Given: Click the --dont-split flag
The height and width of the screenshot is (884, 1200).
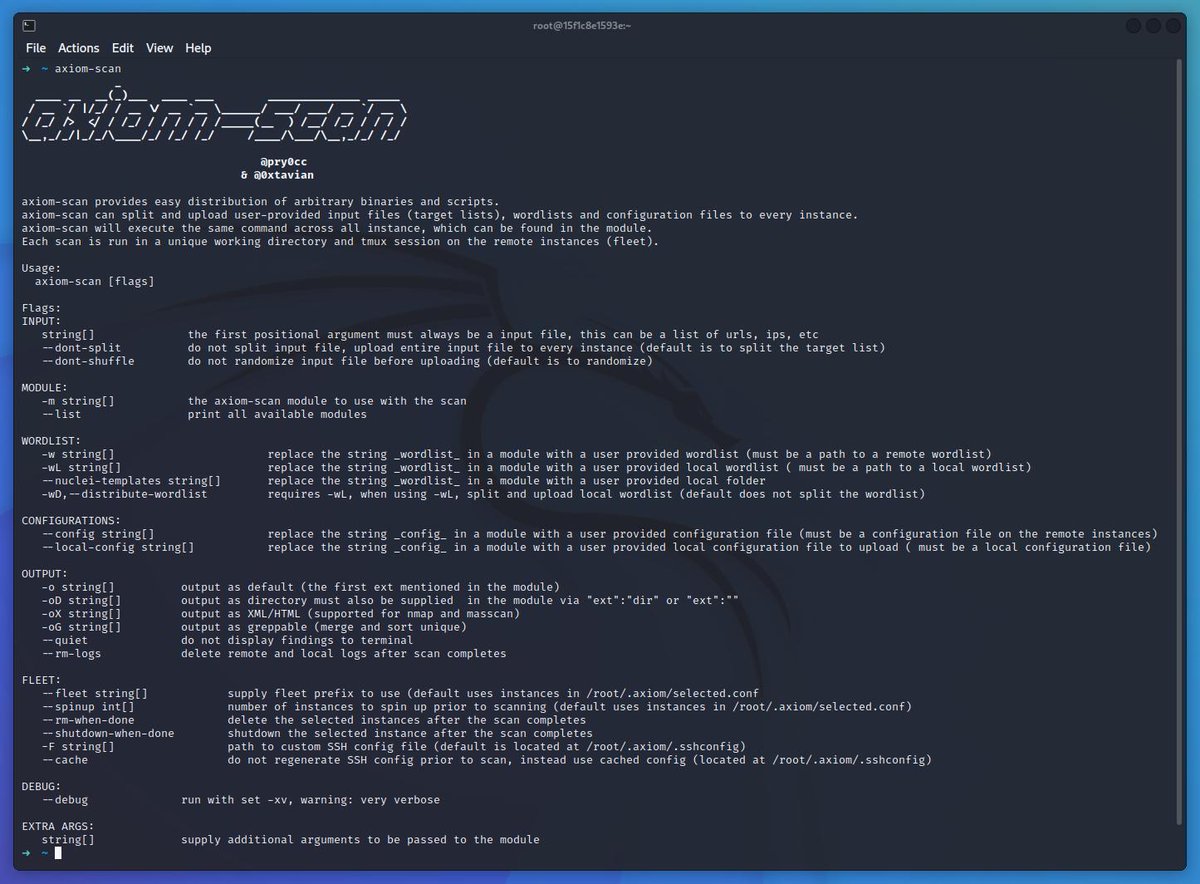Looking at the screenshot, I should pyautogui.click(x=81, y=348).
